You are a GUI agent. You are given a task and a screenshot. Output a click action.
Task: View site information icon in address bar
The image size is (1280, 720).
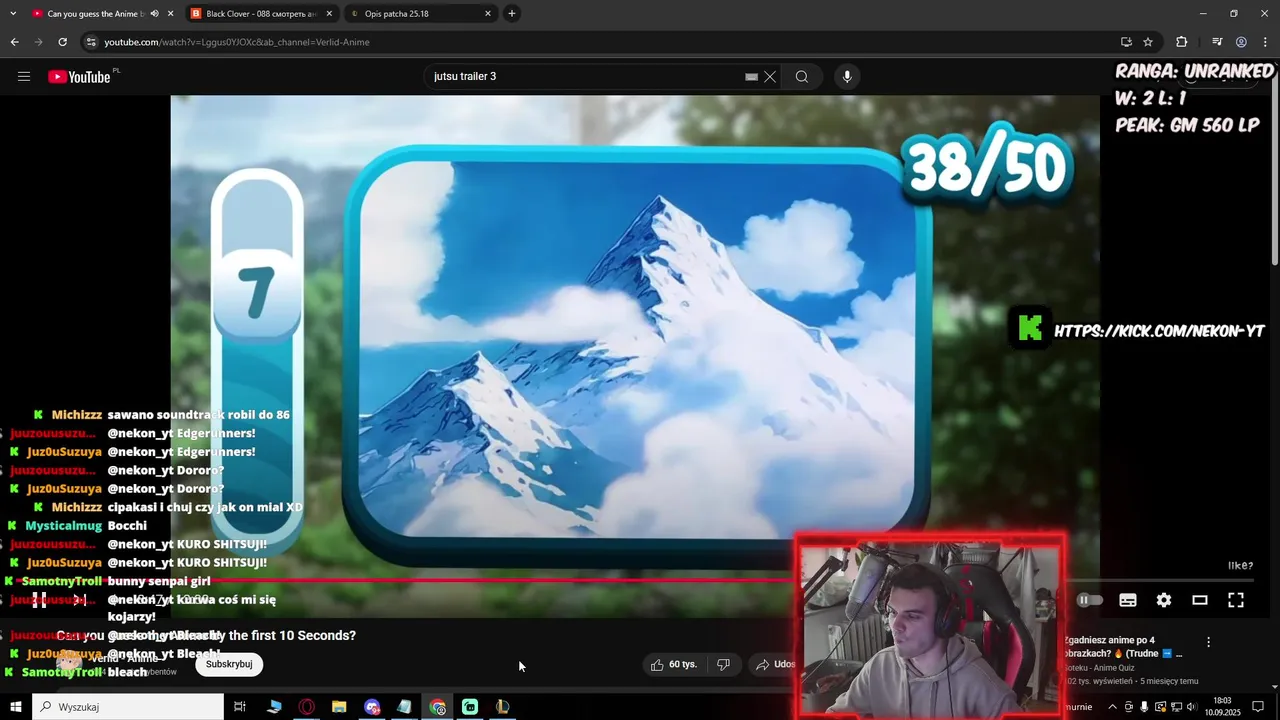(91, 42)
